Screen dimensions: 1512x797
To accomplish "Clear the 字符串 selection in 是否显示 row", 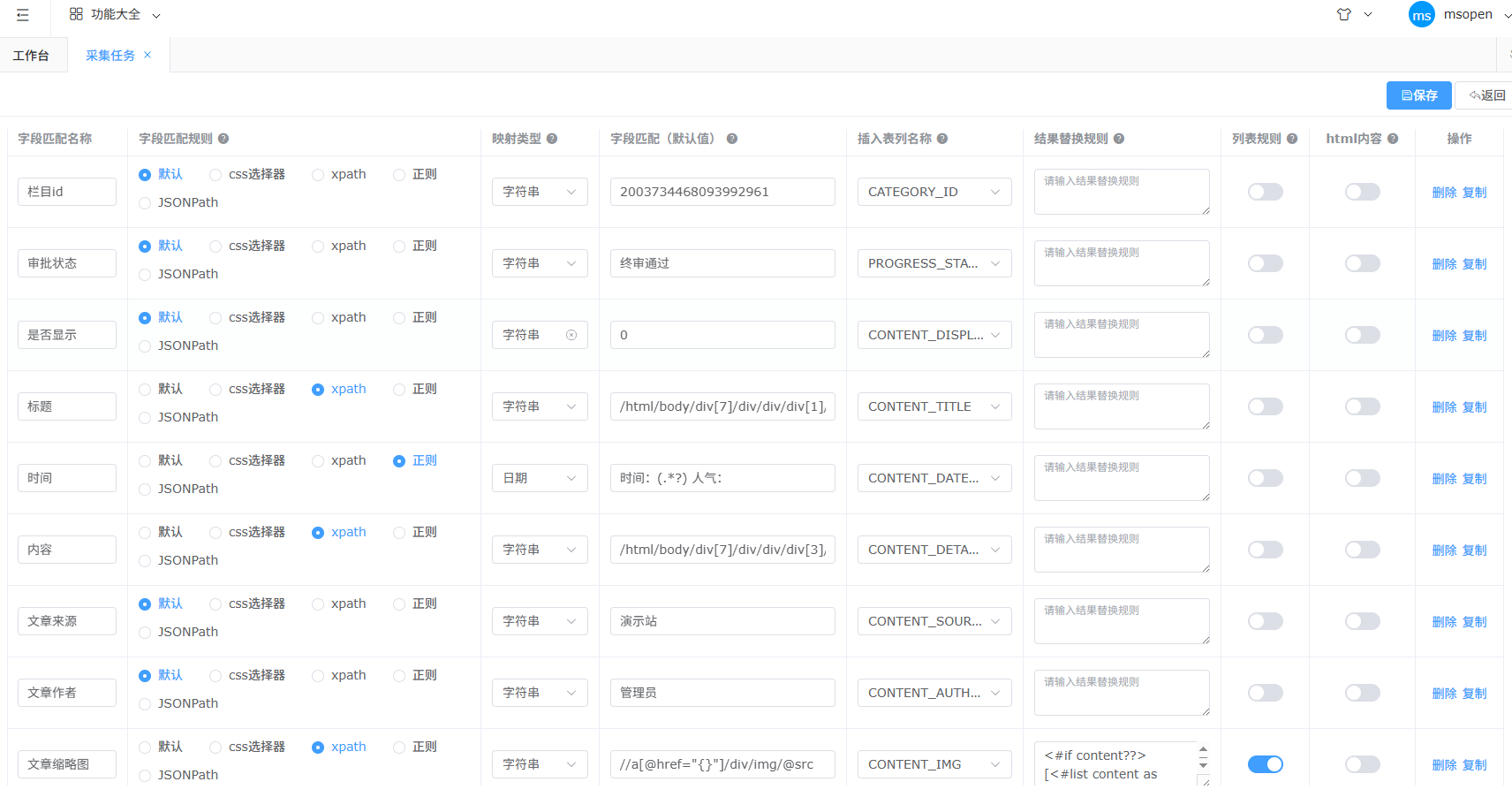I will coord(571,335).
